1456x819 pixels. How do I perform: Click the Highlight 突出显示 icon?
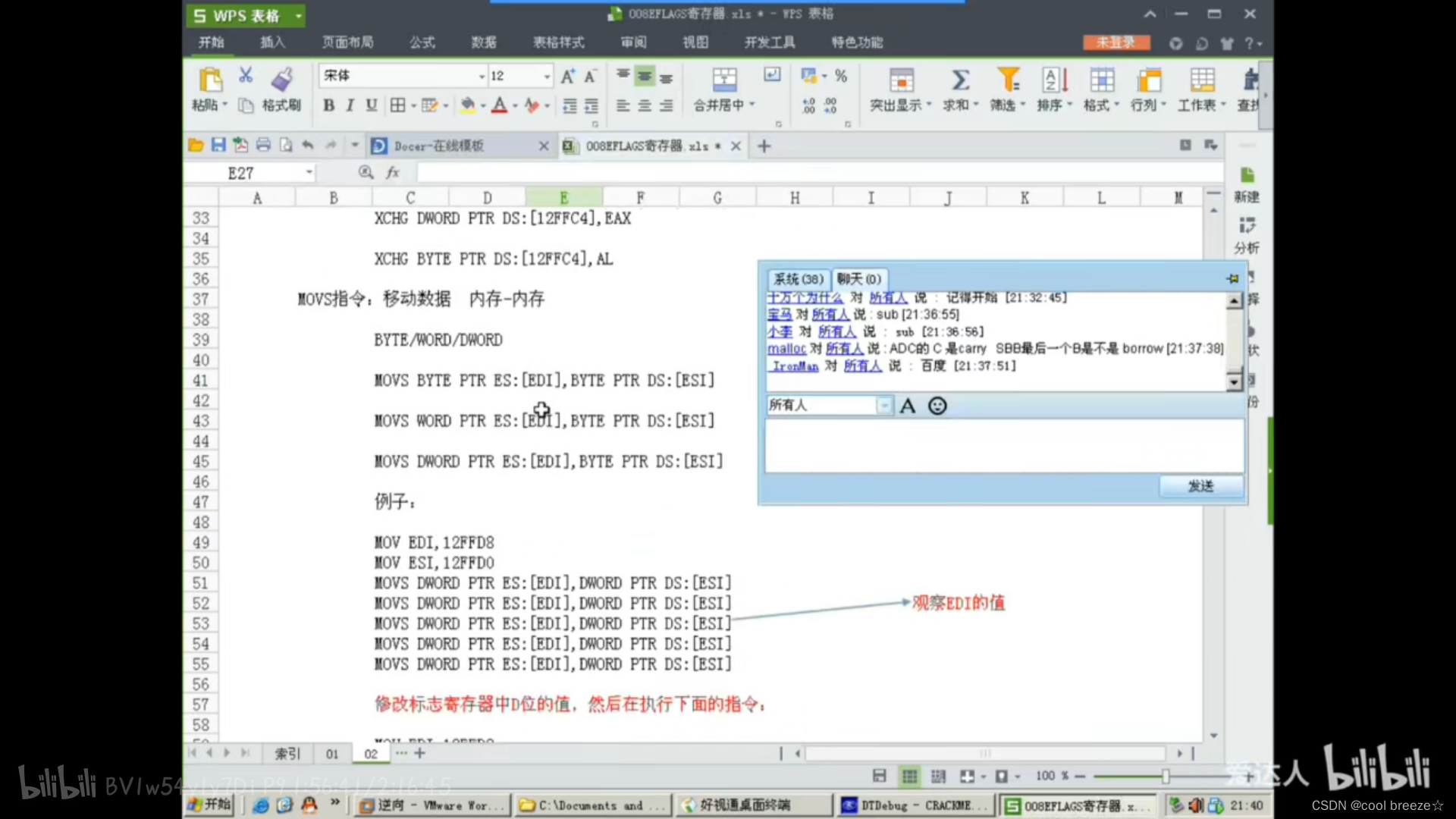coord(901,80)
